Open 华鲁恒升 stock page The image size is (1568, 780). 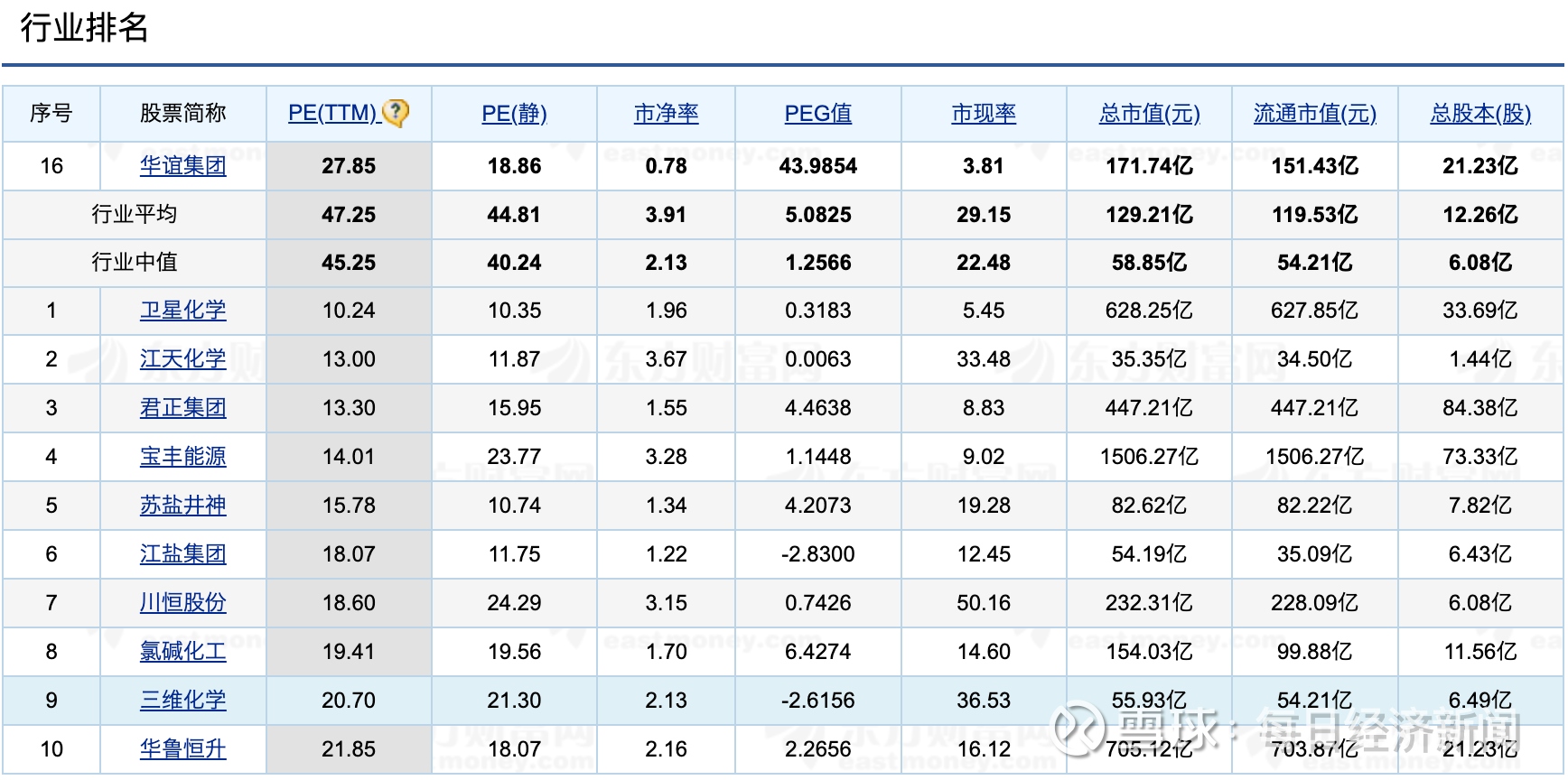point(183,749)
